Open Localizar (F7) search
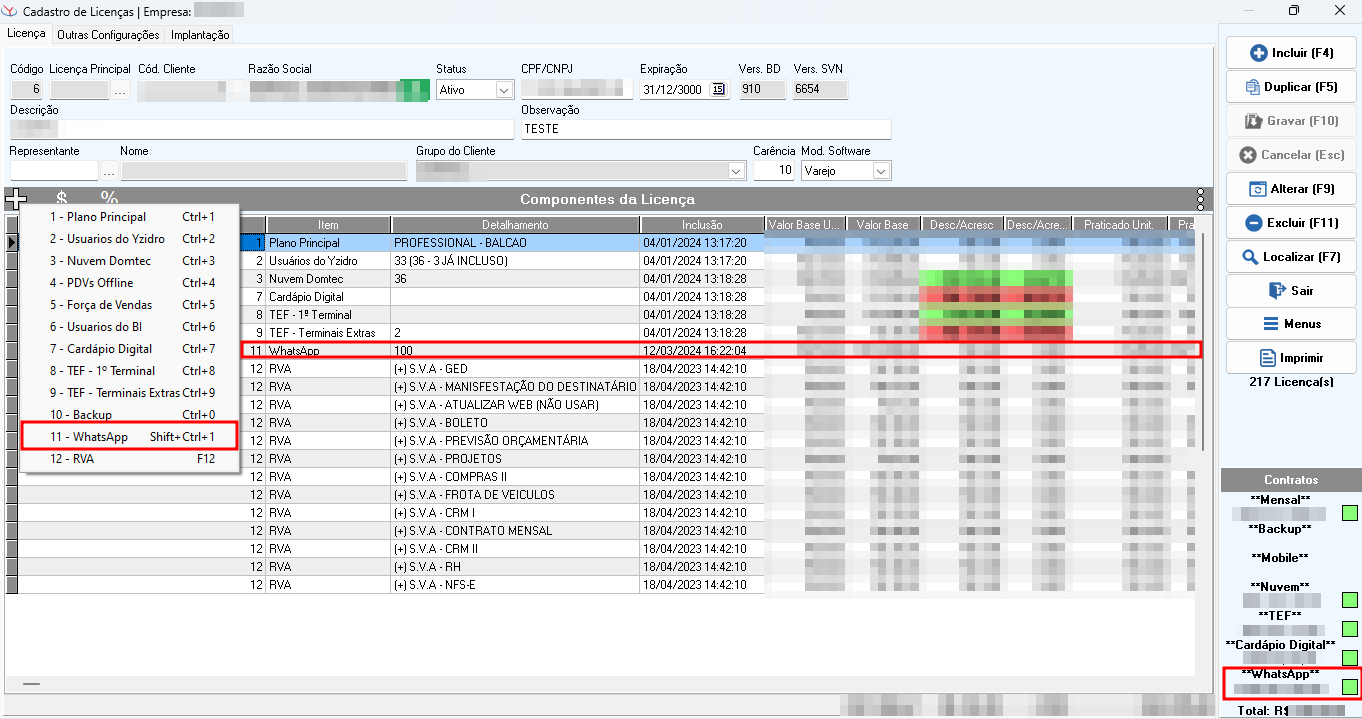The image size is (1362, 719). [1291, 257]
